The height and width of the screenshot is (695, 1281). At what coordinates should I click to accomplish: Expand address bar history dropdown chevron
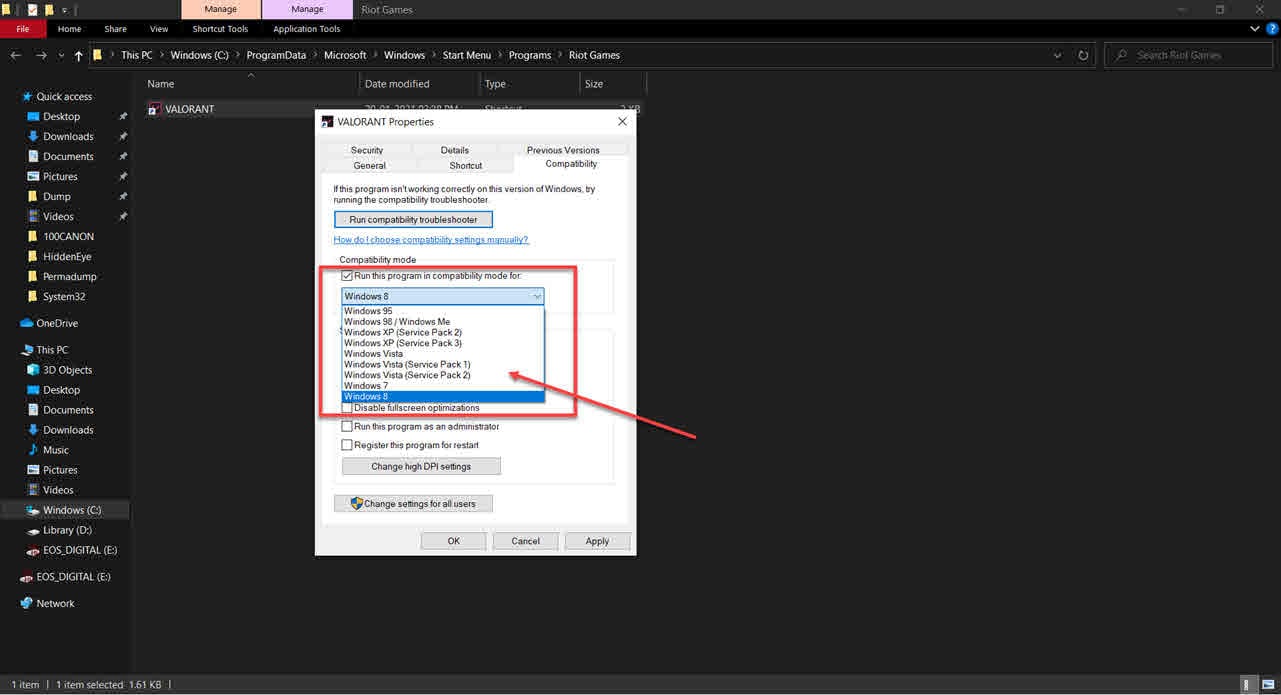1060,55
